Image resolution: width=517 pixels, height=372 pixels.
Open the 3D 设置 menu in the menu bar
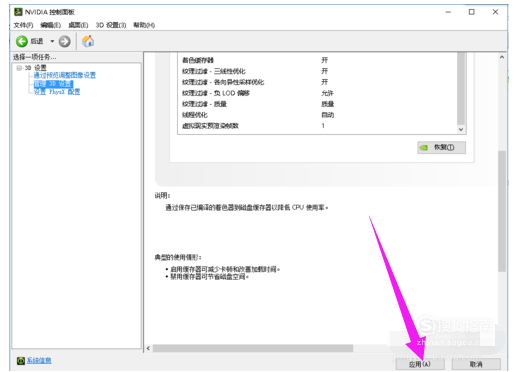click(x=111, y=25)
